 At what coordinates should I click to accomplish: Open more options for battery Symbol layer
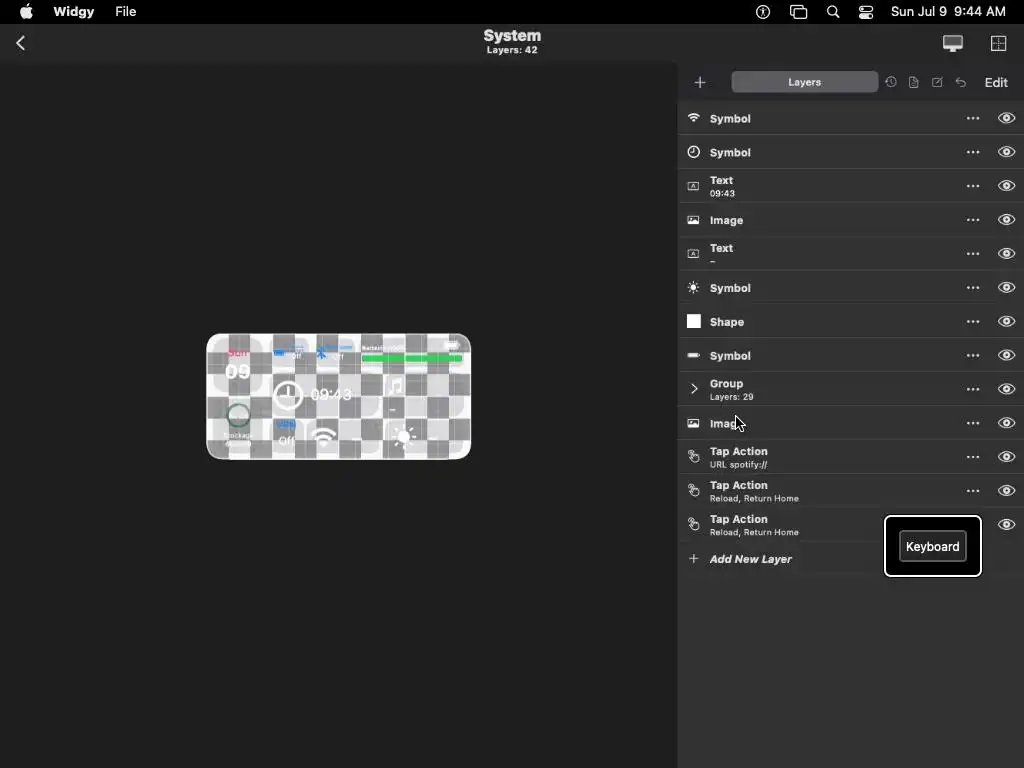972,356
